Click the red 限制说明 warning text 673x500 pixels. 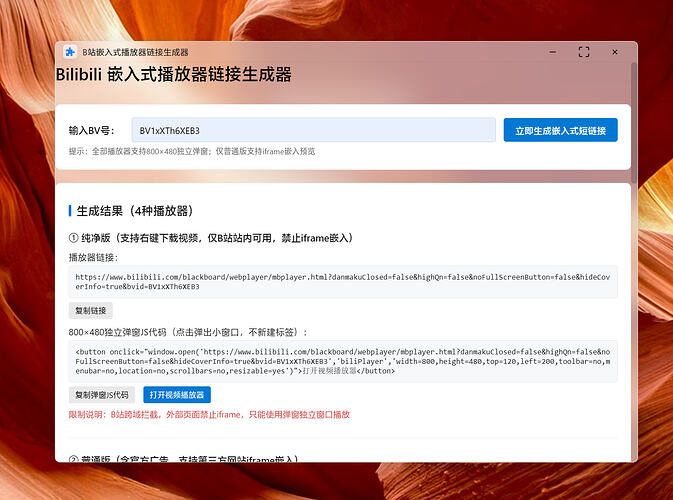[209, 415]
